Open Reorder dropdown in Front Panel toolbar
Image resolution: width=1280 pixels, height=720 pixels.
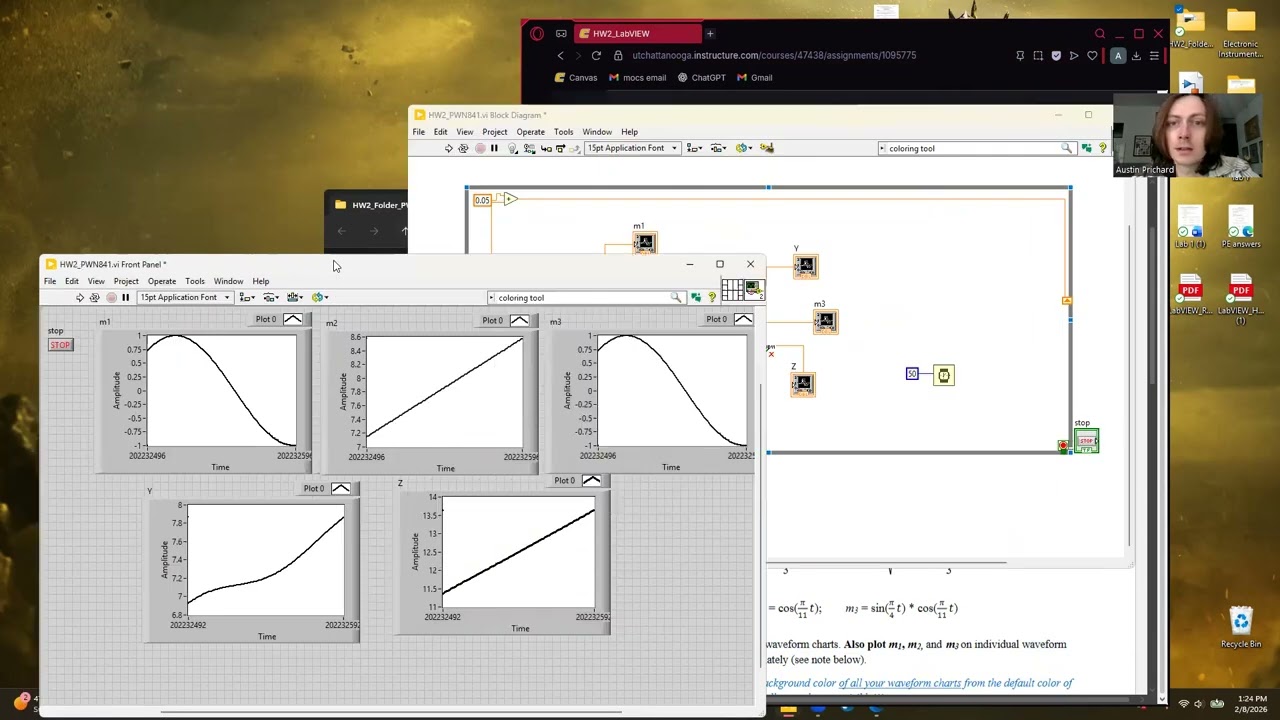tap(320, 297)
